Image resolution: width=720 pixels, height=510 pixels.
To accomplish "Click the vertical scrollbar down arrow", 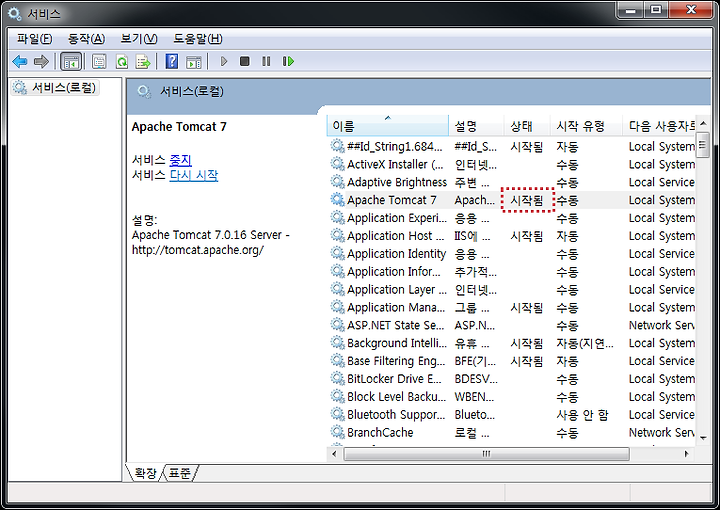I will [x=703, y=438].
